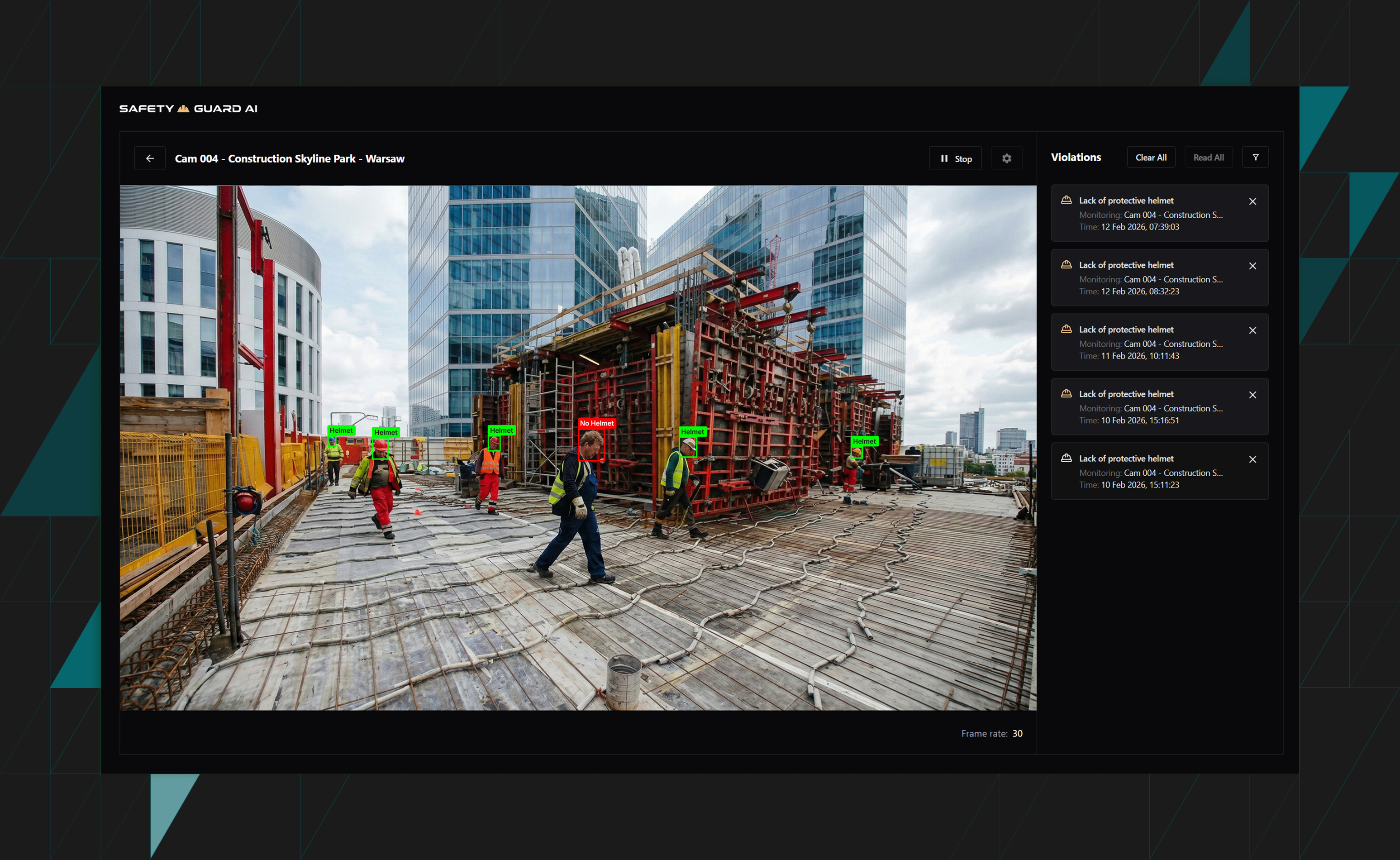Dismiss the 07:39:03 violation alert
This screenshot has height=860, width=1400.
pyautogui.click(x=1252, y=201)
